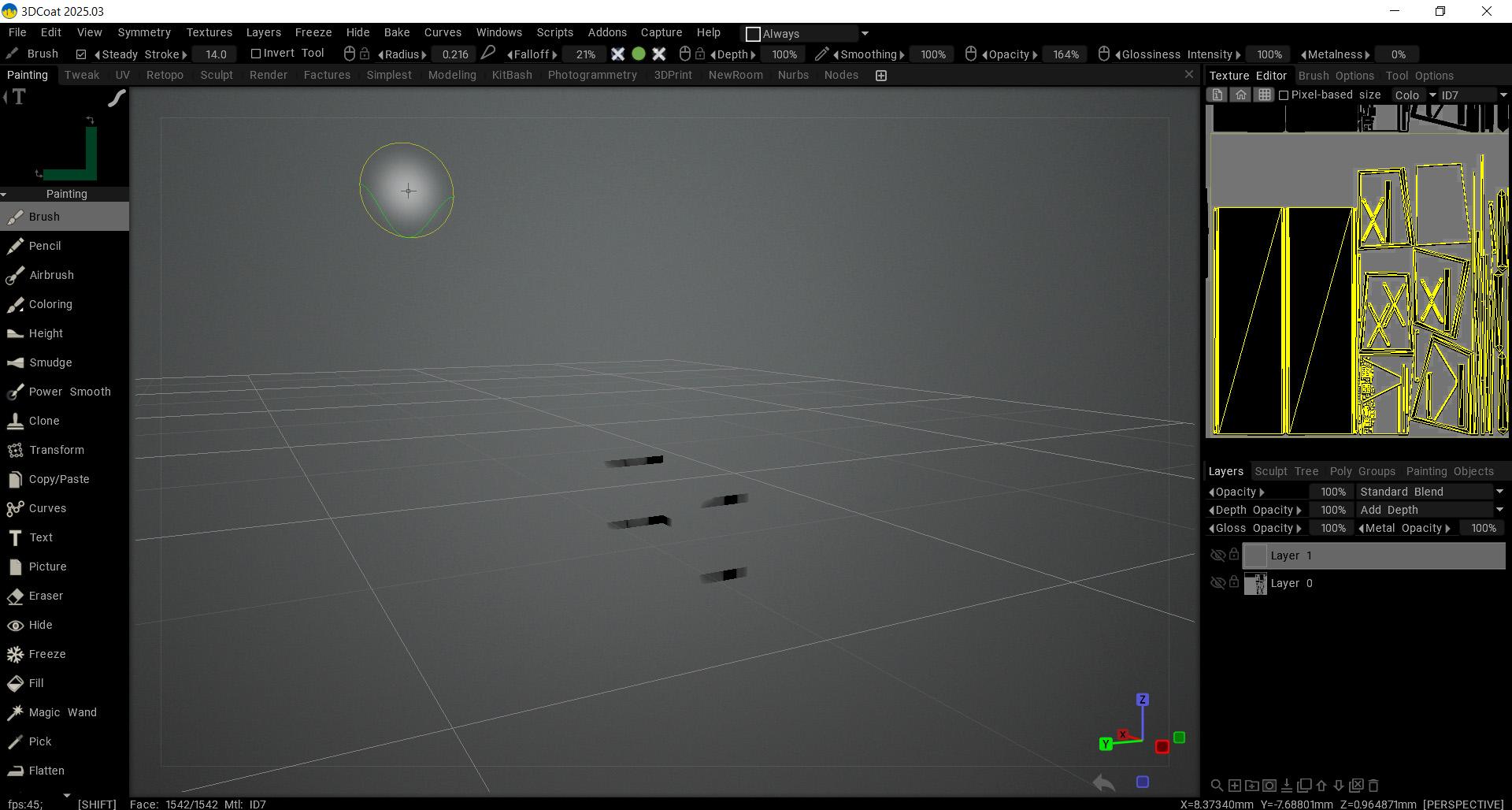Switch to the Sculpt room tab
The height and width of the screenshot is (810, 1512).
216,75
